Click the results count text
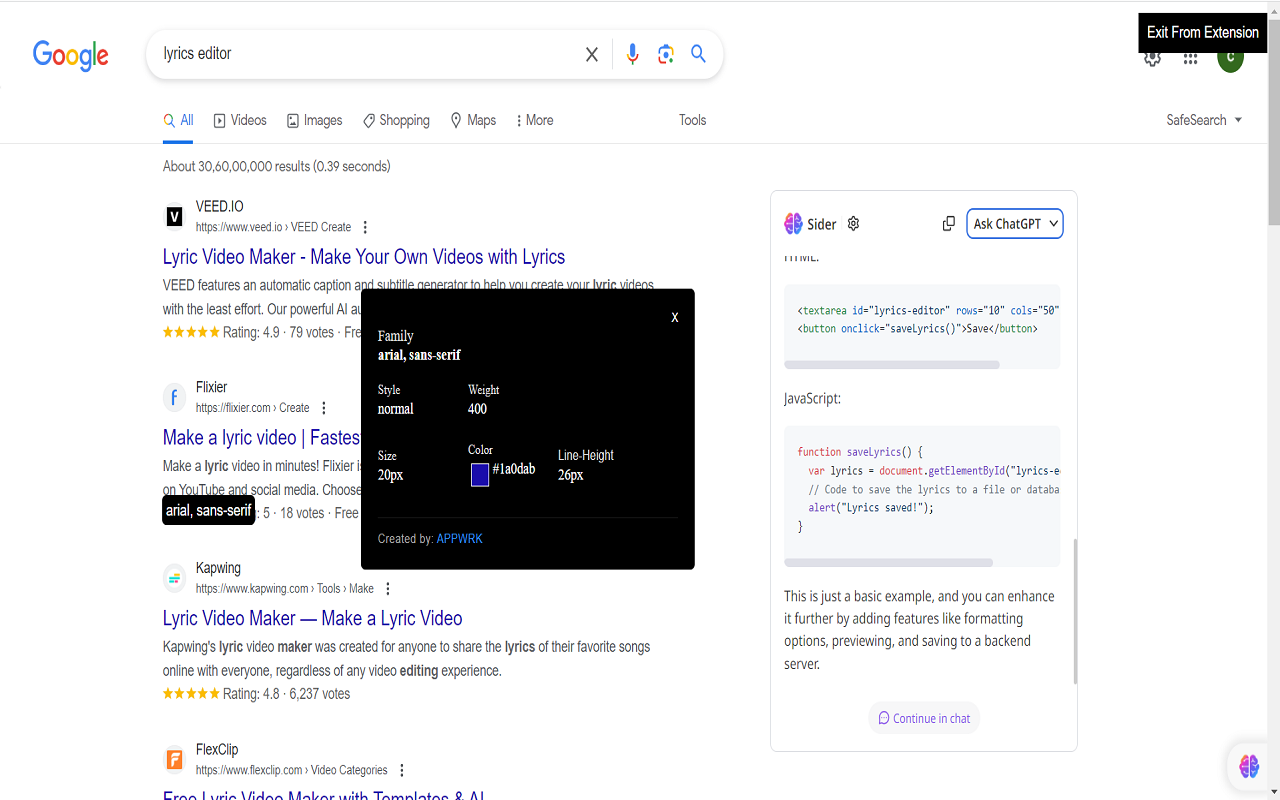This screenshot has height=800, width=1280. [277, 166]
